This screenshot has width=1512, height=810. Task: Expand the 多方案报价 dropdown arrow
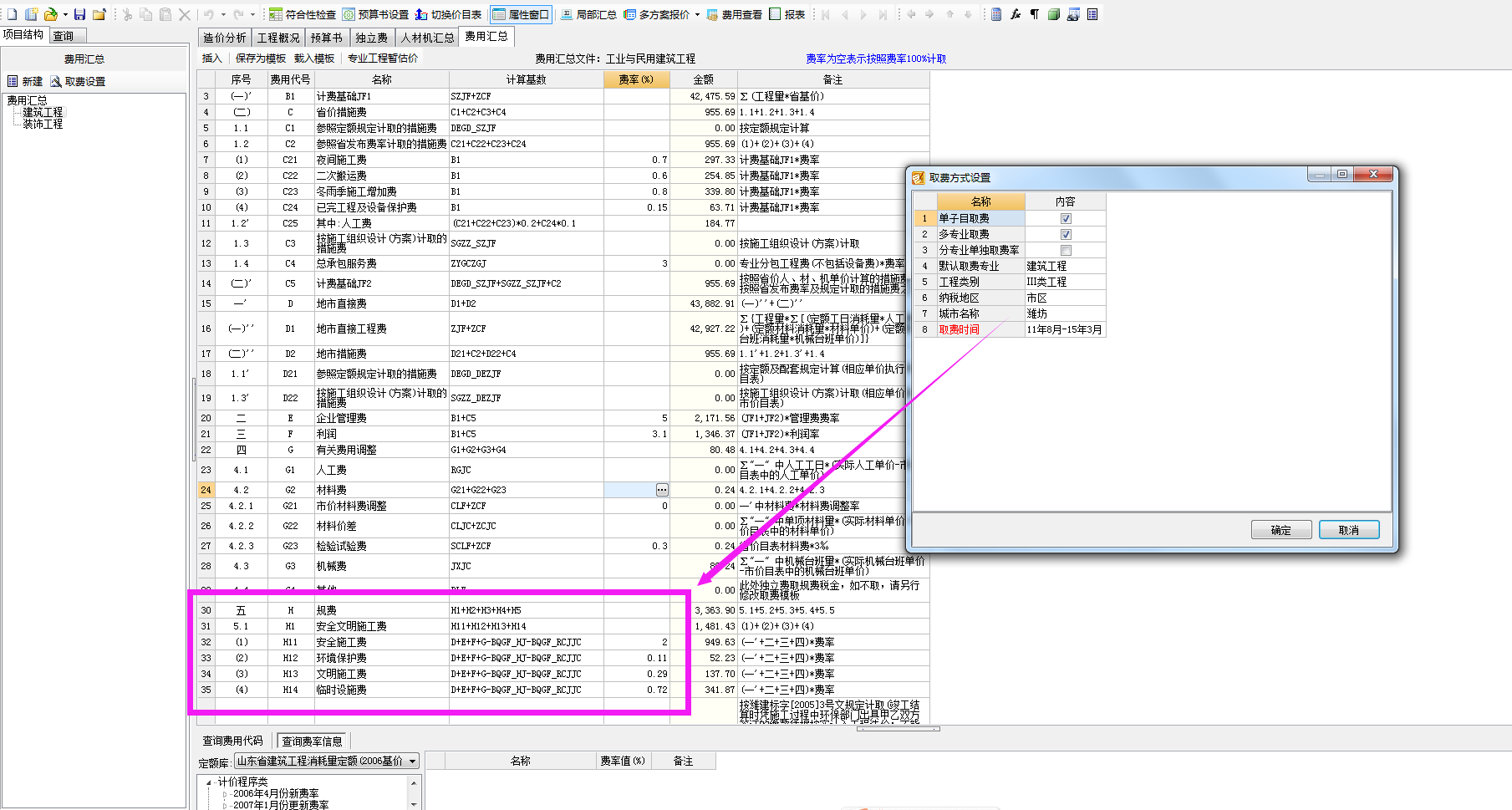tap(697, 14)
